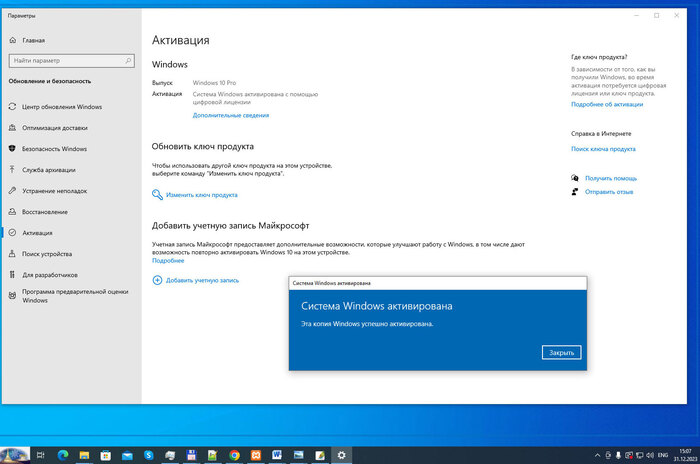Open Поиск ключа продукта link
Screen dimensions: 700x464
click(x=603, y=149)
